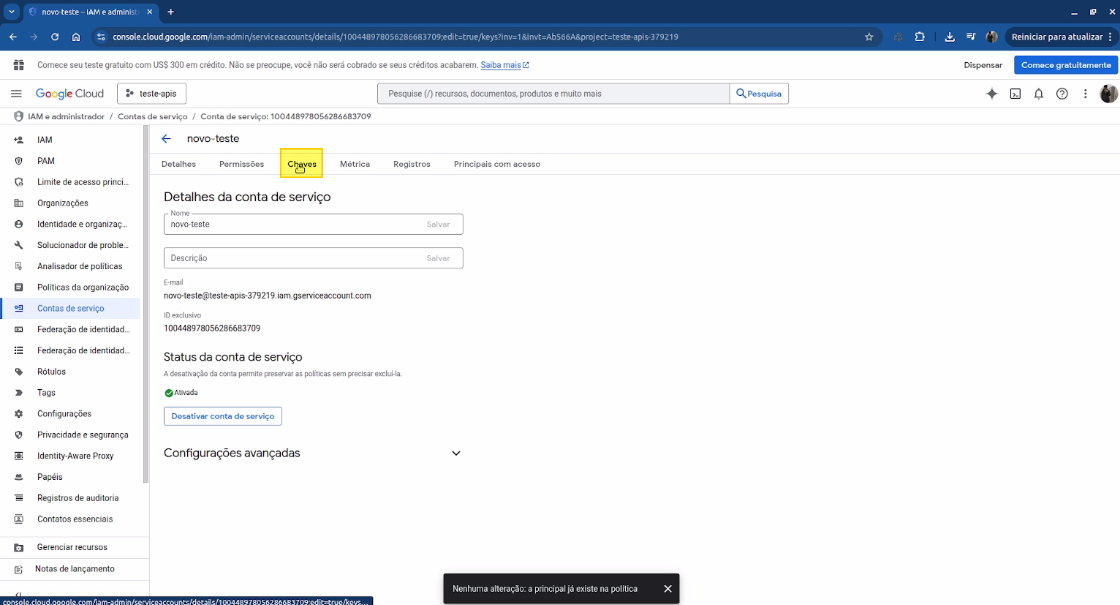Click the Pesquisa search button
Screen dimensions: 1120x605
click(x=759, y=94)
